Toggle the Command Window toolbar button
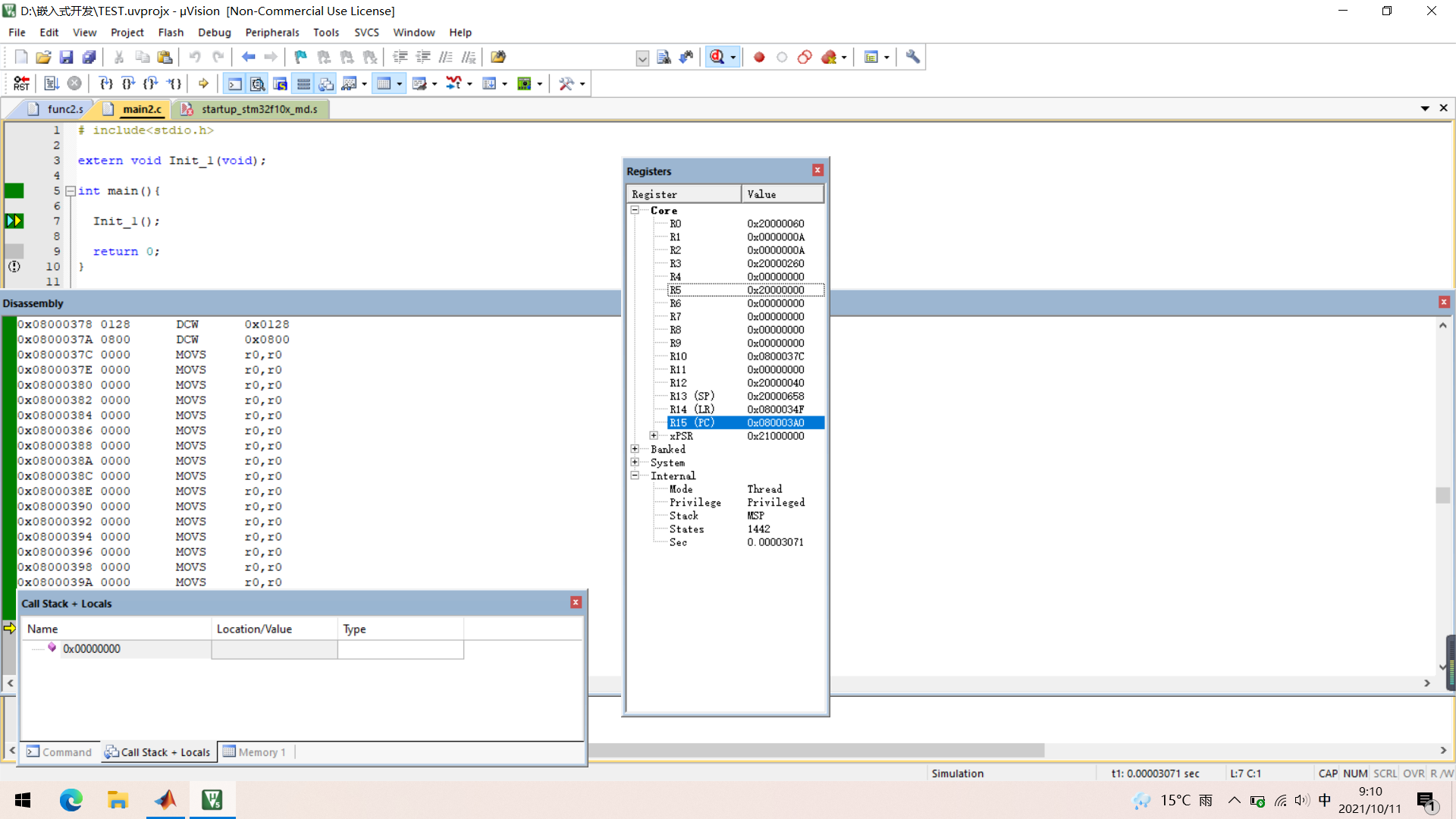This screenshot has width=1456, height=819. (235, 83)
